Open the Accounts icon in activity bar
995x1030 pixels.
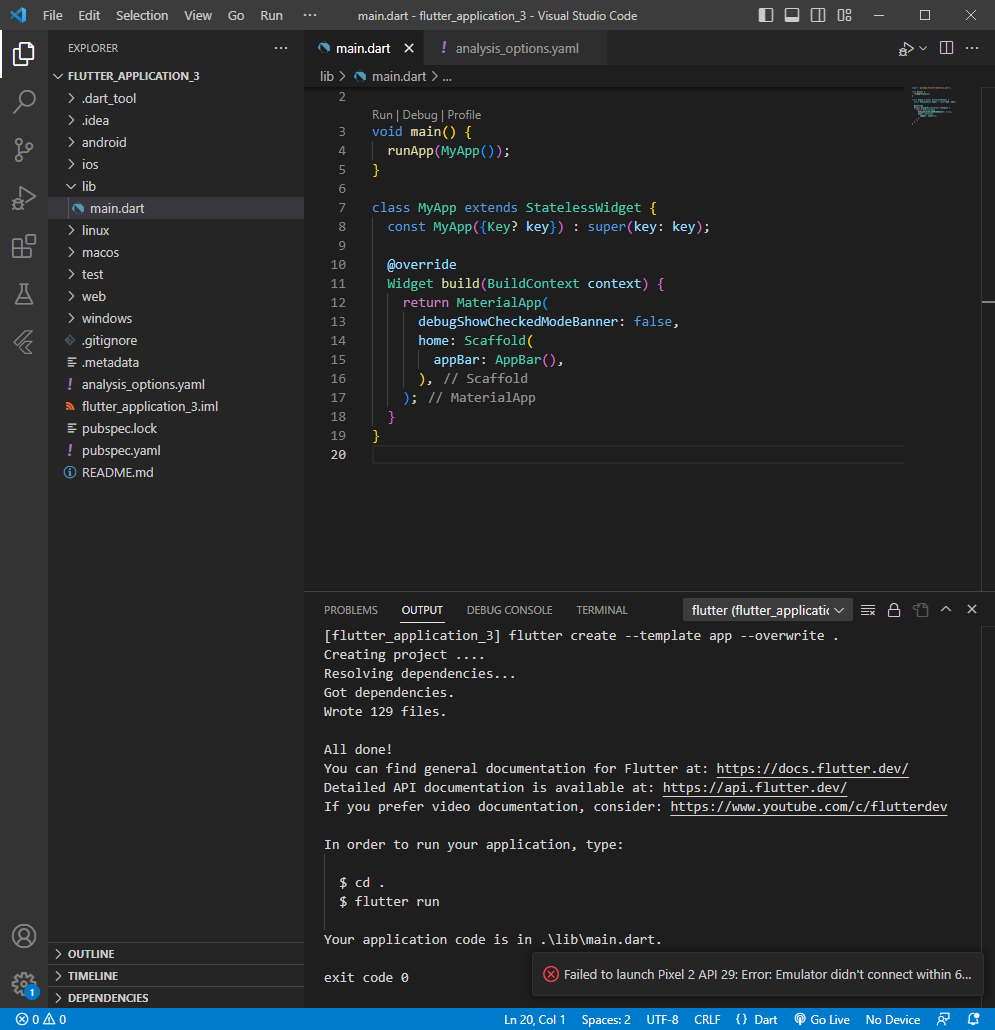click(24, 936)
